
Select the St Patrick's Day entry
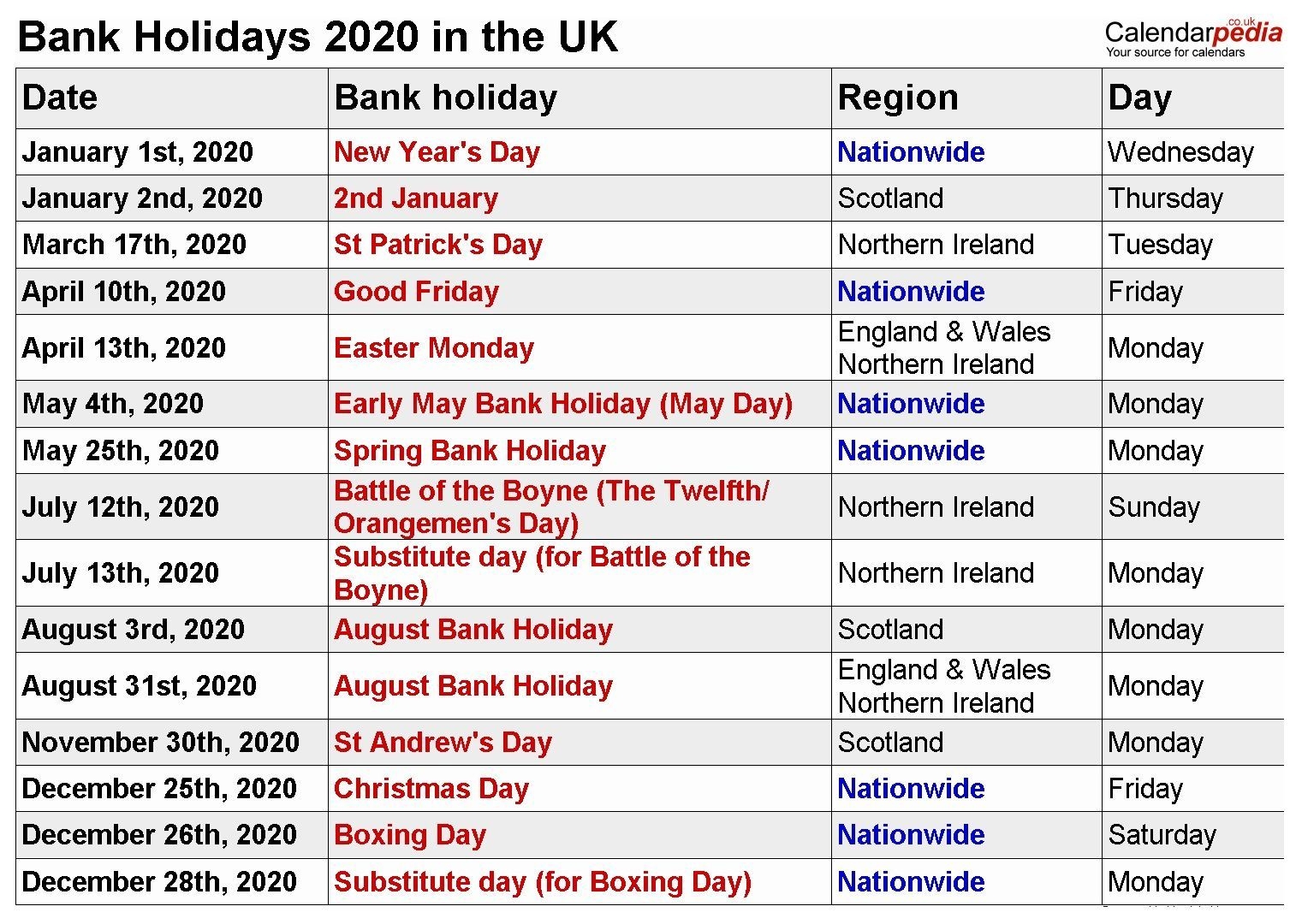[438, 245]
